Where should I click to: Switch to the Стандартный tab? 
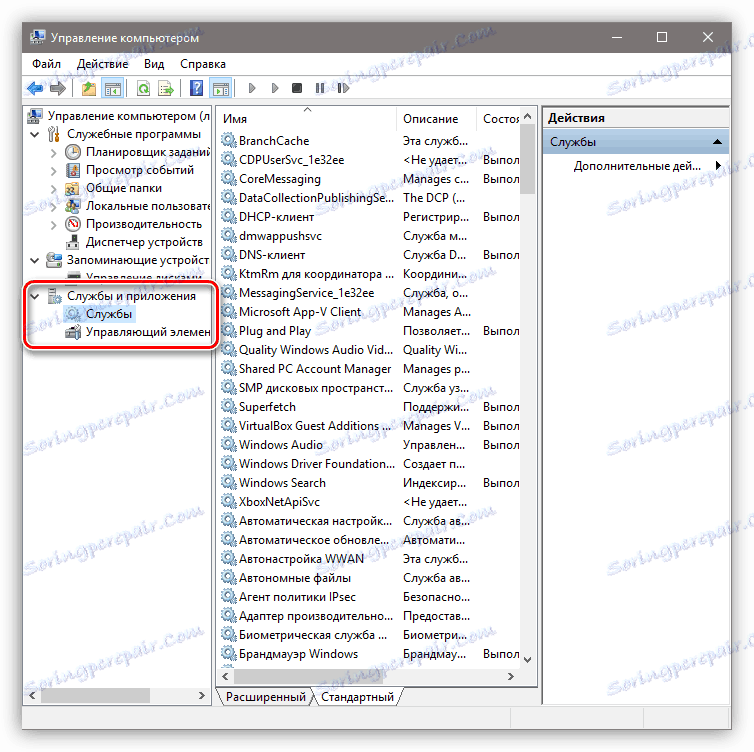click(357, 696)
